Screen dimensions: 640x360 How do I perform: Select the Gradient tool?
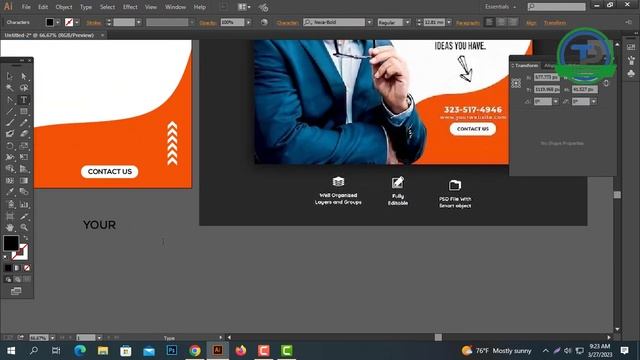tap(24, 180)
